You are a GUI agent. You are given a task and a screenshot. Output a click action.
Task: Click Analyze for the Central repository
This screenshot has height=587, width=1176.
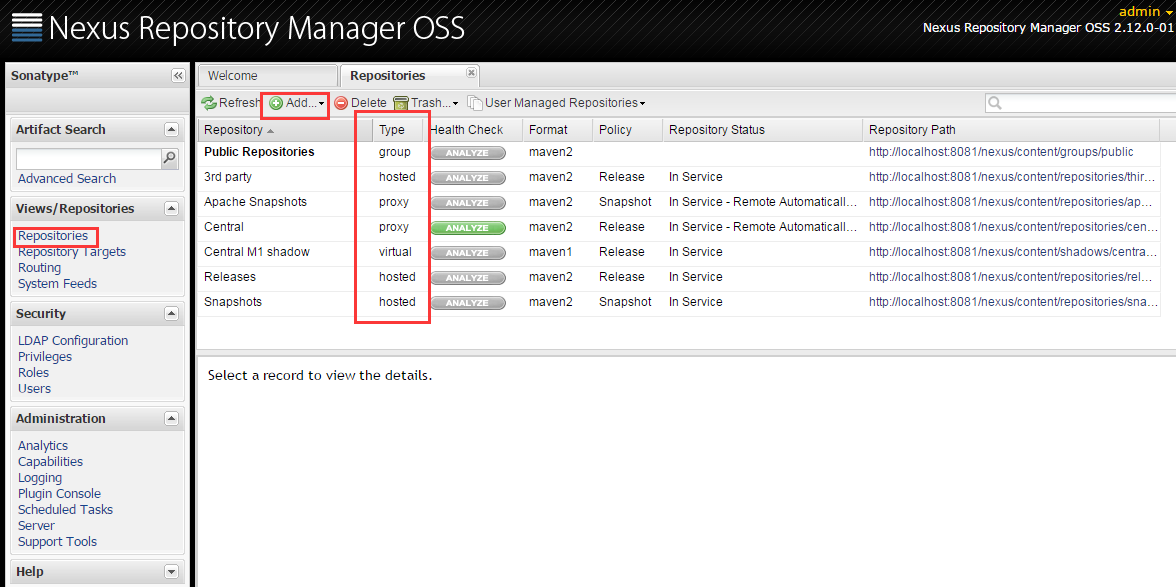coord(467,228)
